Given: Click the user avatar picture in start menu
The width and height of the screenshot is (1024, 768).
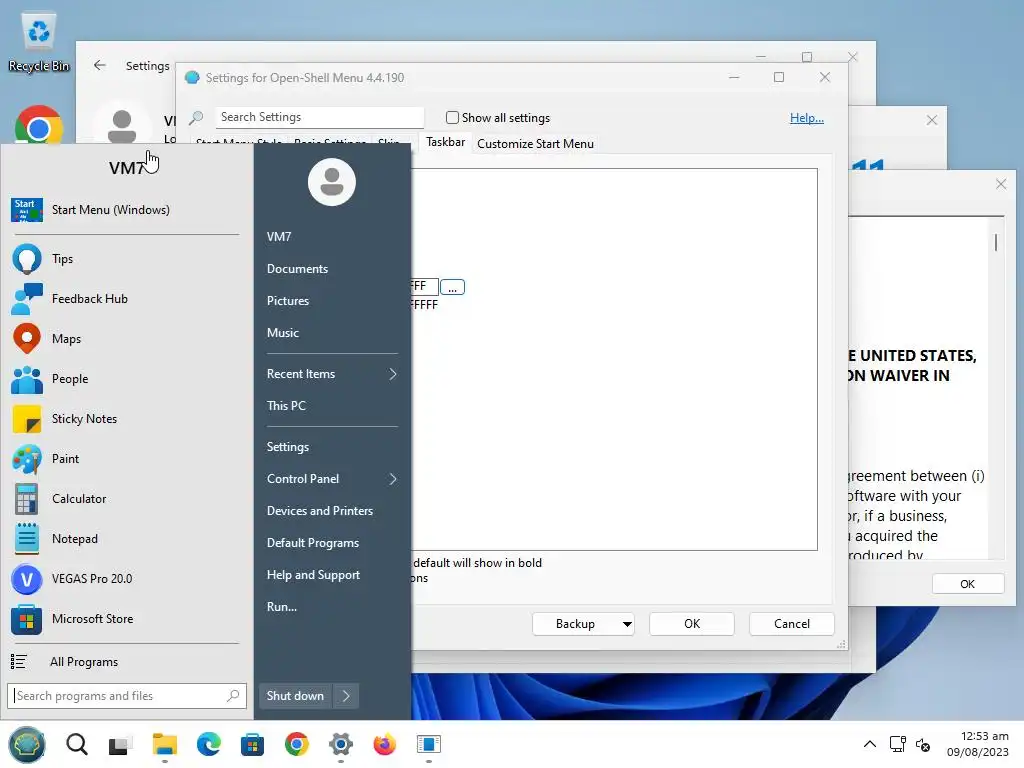Looking at the screenshot, I should (332, 182).
